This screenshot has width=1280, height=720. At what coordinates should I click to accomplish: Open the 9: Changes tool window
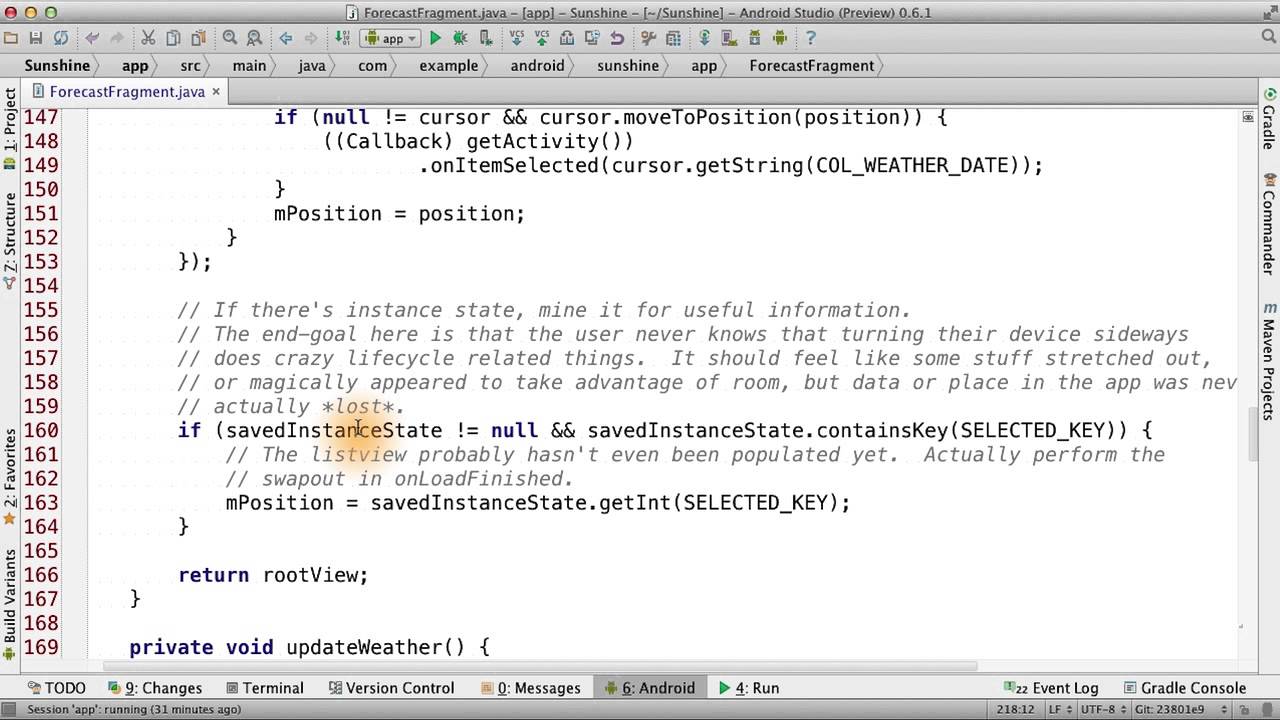pyautogui.click(x=154, y=688)
